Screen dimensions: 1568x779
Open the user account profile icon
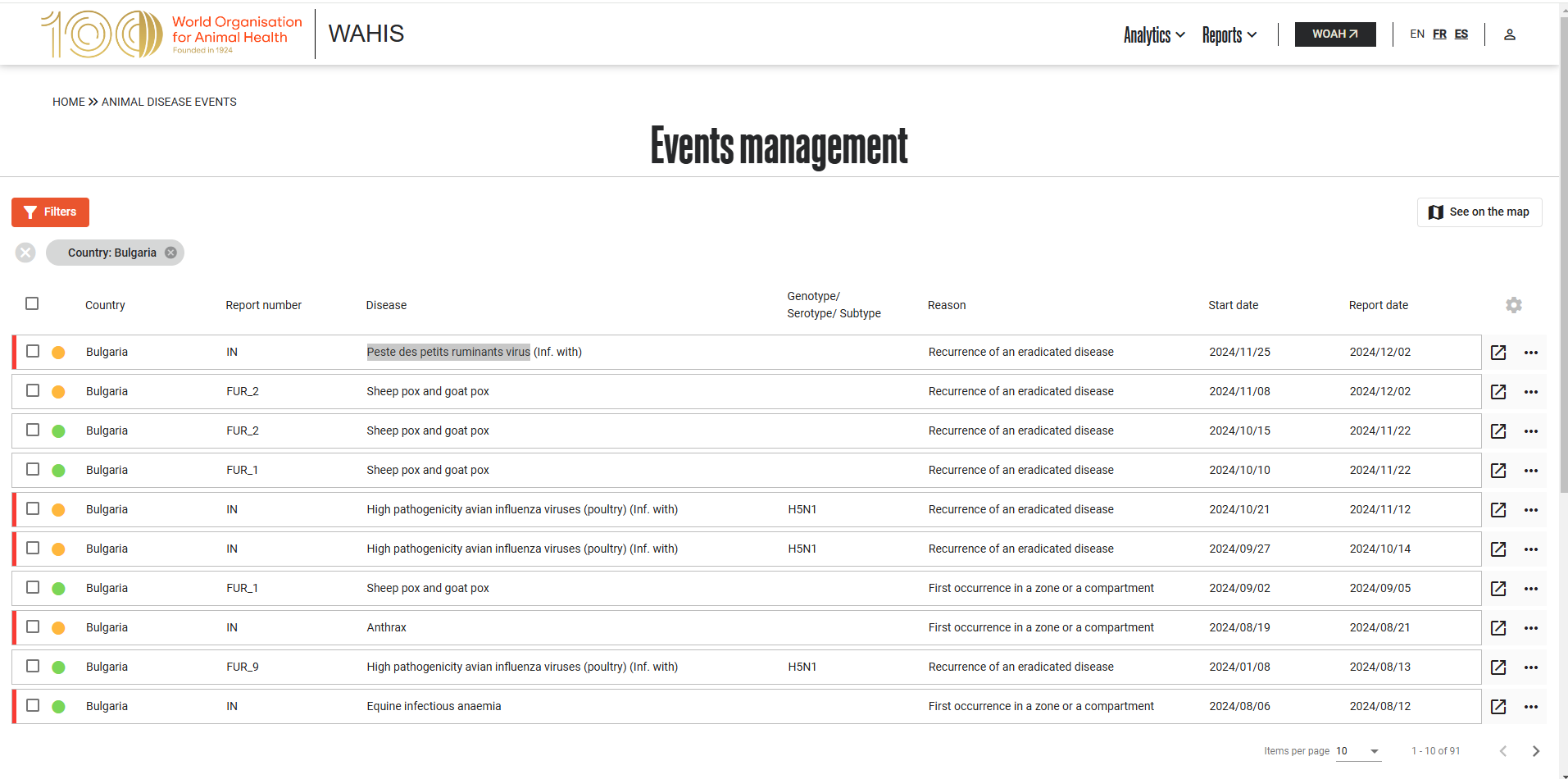[x=1509, y=34]
